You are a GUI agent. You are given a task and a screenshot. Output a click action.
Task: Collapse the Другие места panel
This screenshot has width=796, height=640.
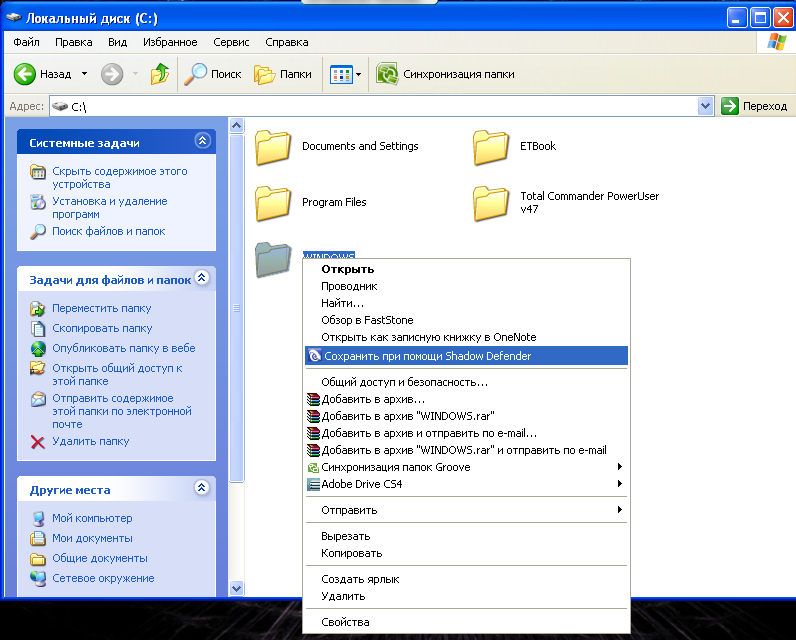[202, 488]
